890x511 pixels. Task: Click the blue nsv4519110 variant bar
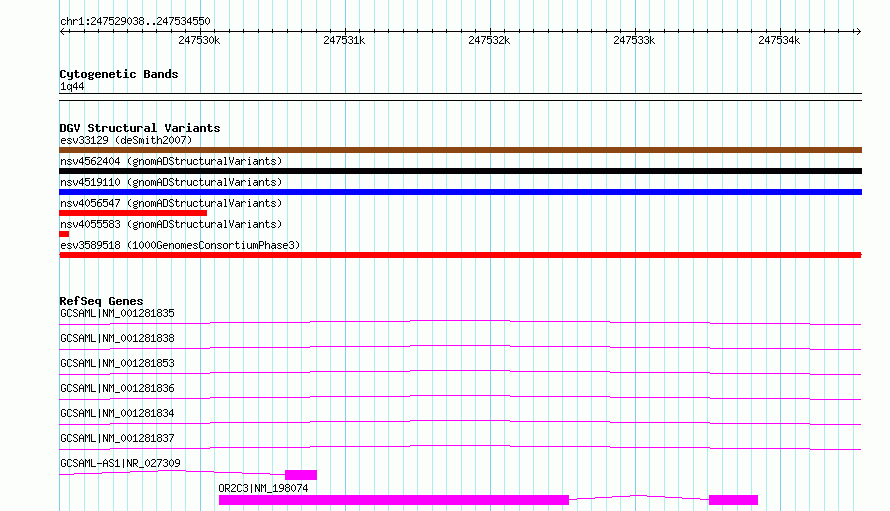pos(460,192)
